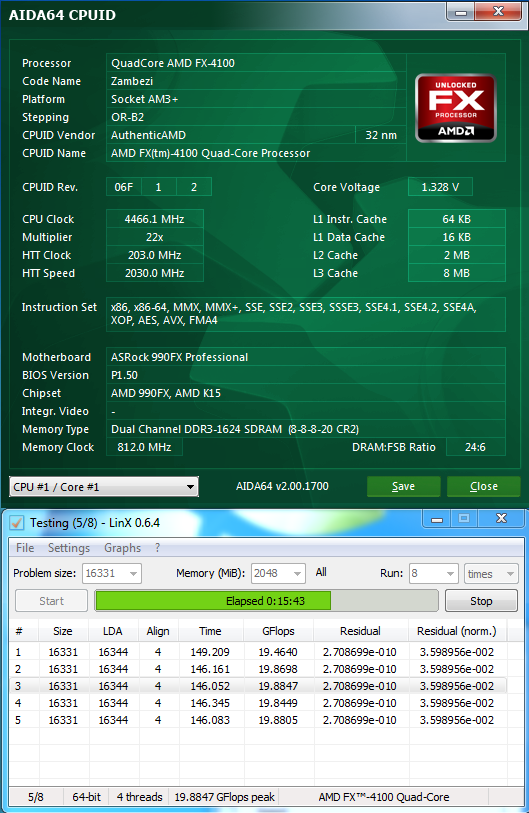Expand the times unit dropdown

(491, 573)
